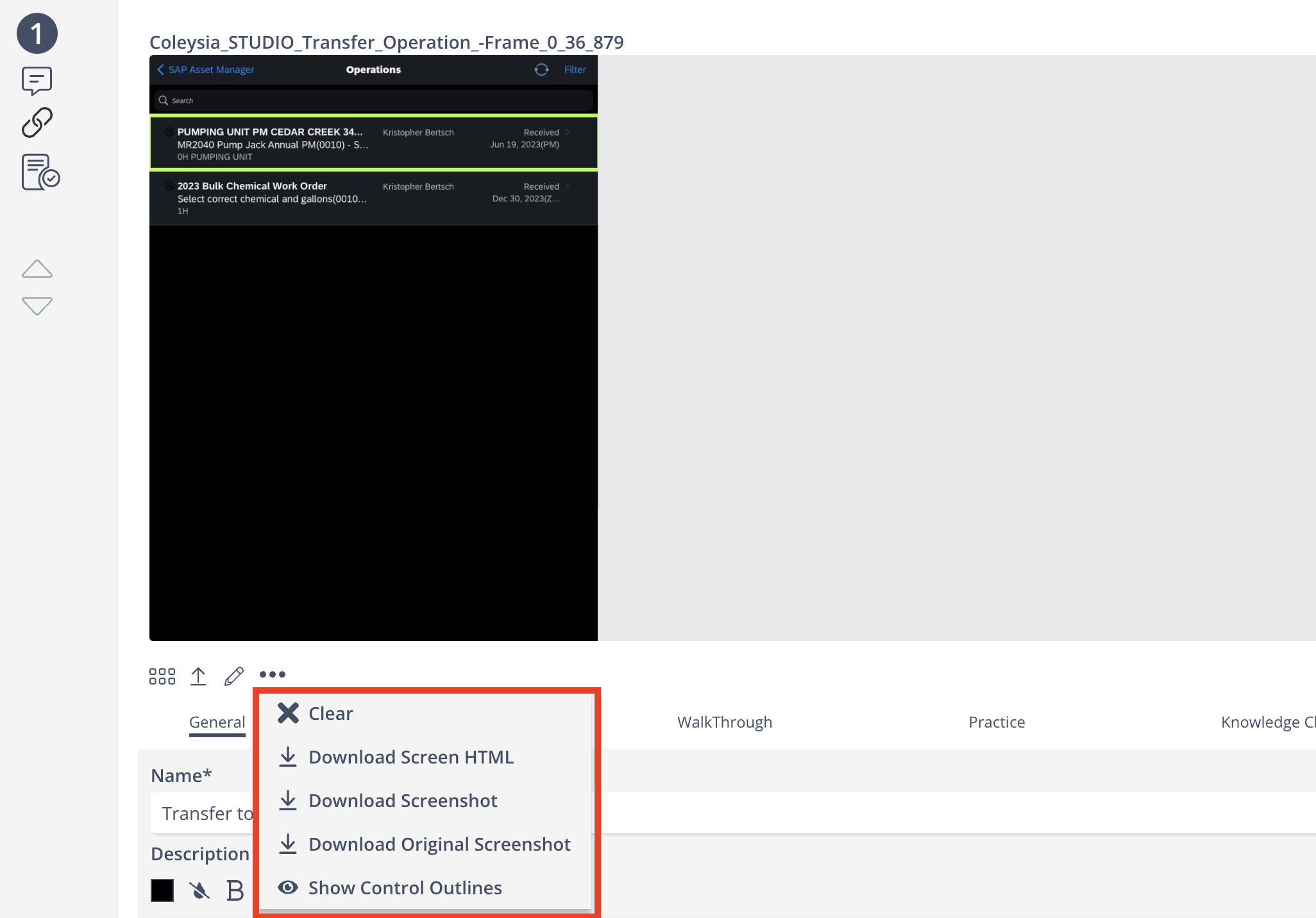Click the upload/export icon

(x=197, y=675)
